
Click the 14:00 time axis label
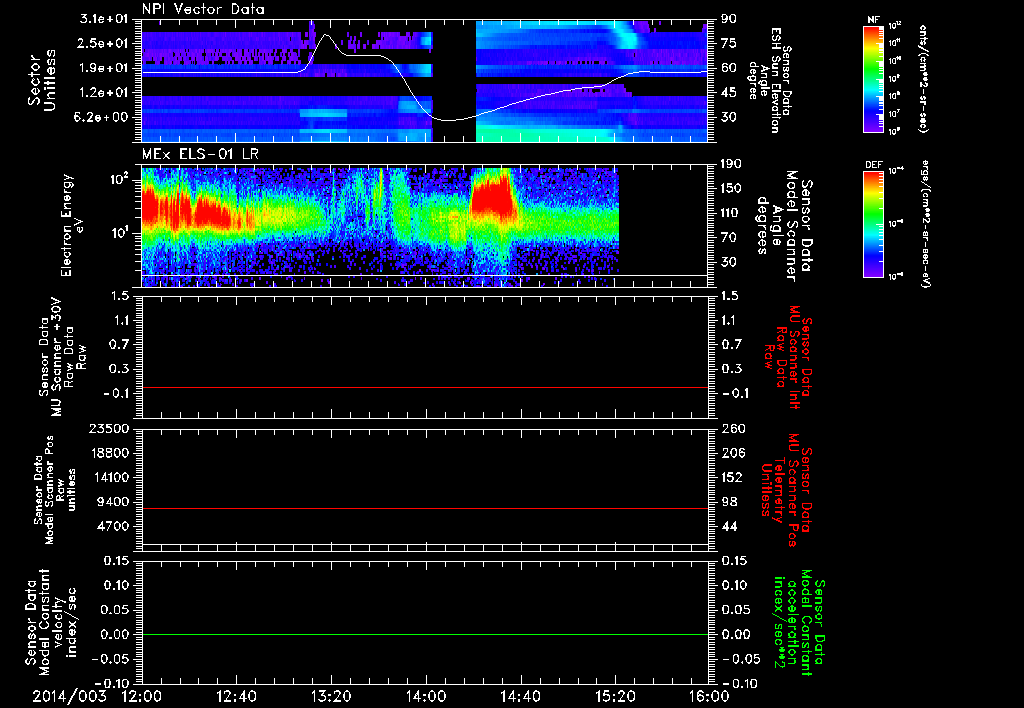click(426, 696)
